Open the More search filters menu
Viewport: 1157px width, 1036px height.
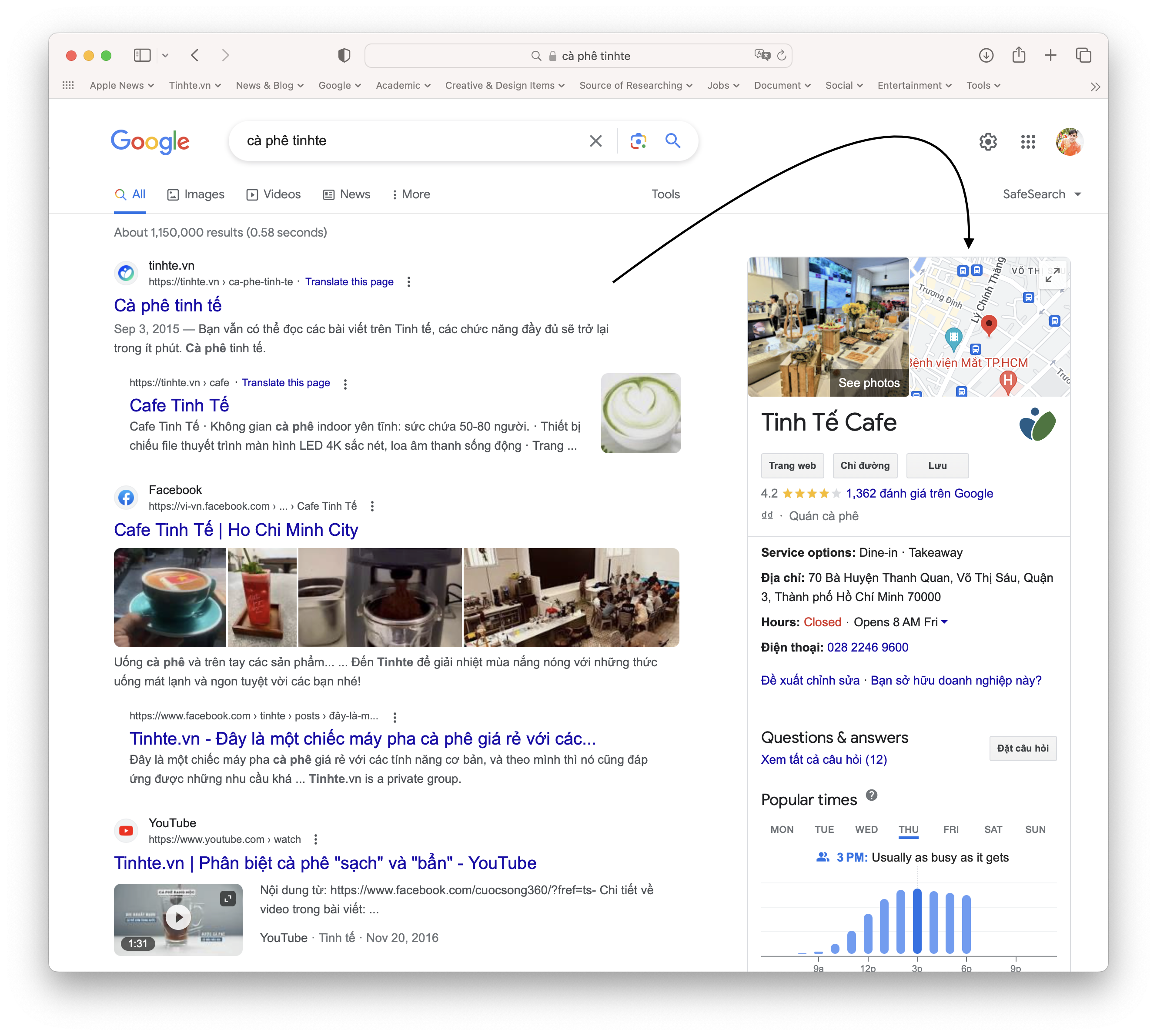(x=411, y=194)
